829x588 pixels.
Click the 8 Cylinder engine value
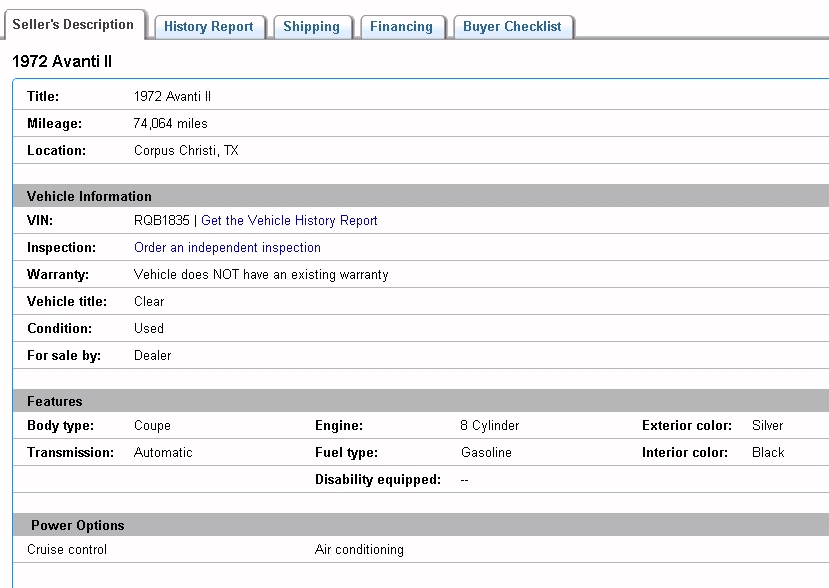490,425
